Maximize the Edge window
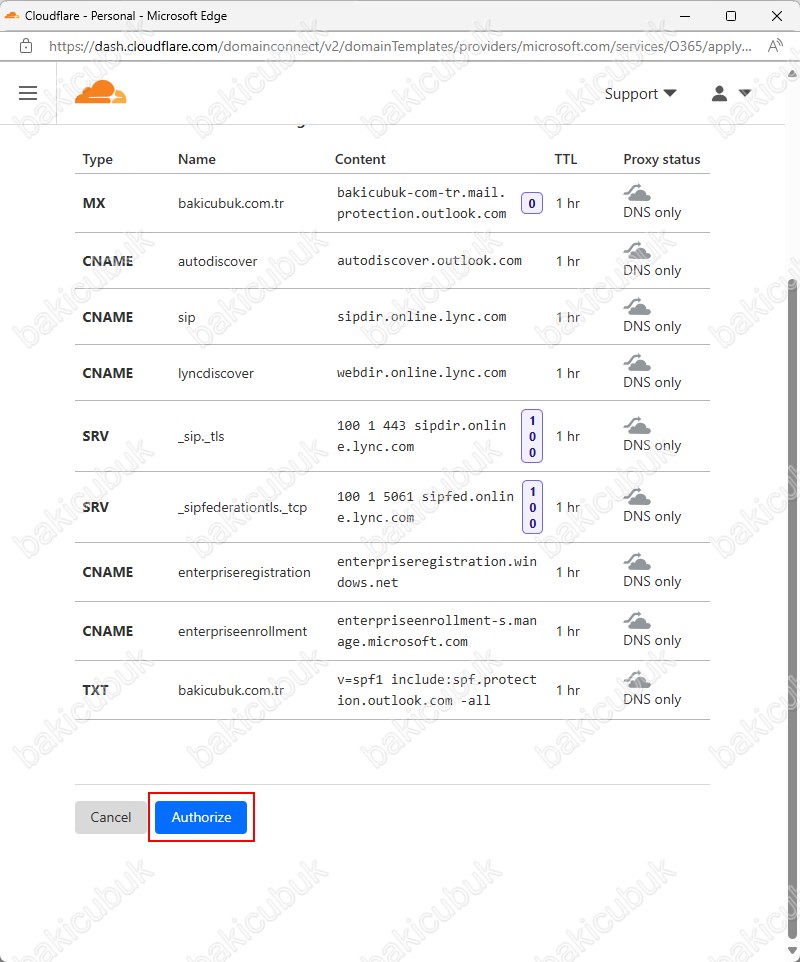 tap(731, 16)
